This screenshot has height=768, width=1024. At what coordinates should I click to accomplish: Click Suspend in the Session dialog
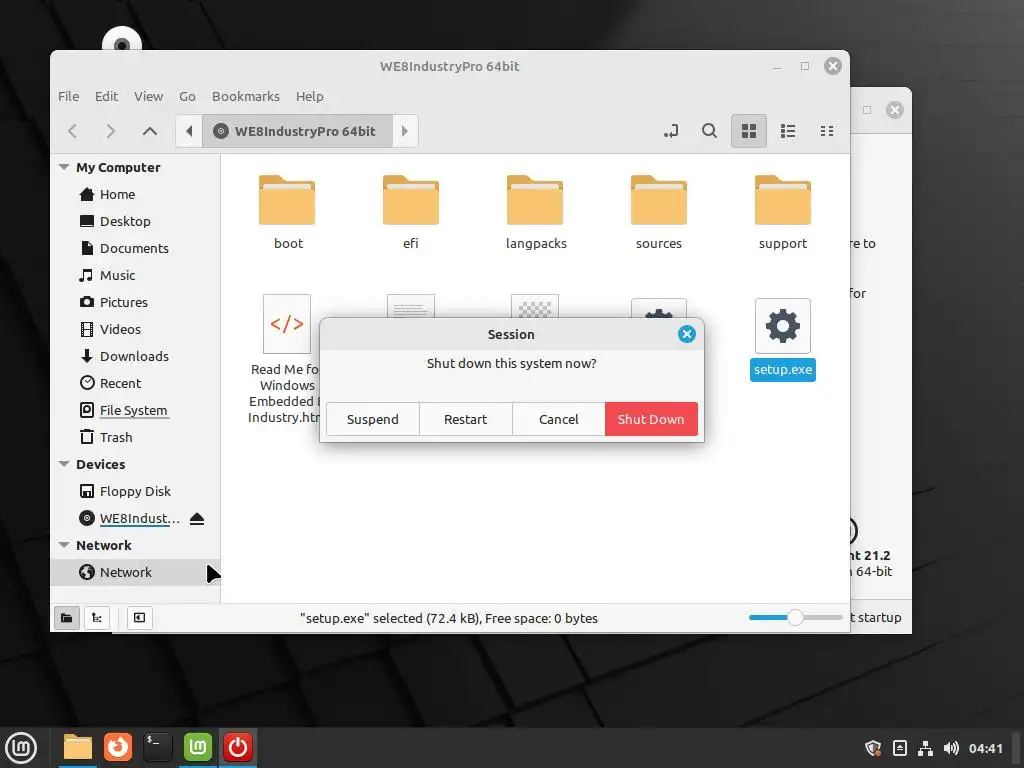[372, 419]
